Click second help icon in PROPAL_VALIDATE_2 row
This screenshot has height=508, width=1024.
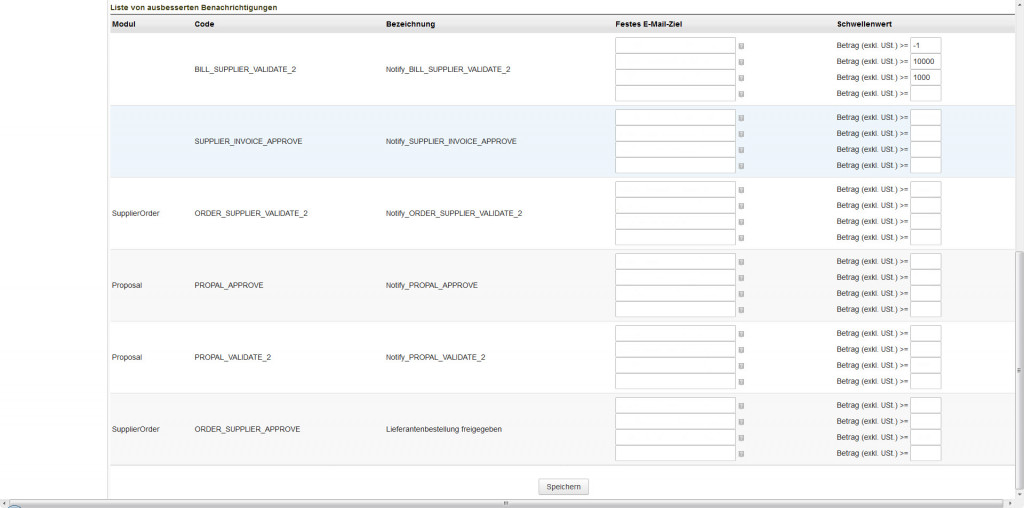pyautogui.click(x=741, y=350)
